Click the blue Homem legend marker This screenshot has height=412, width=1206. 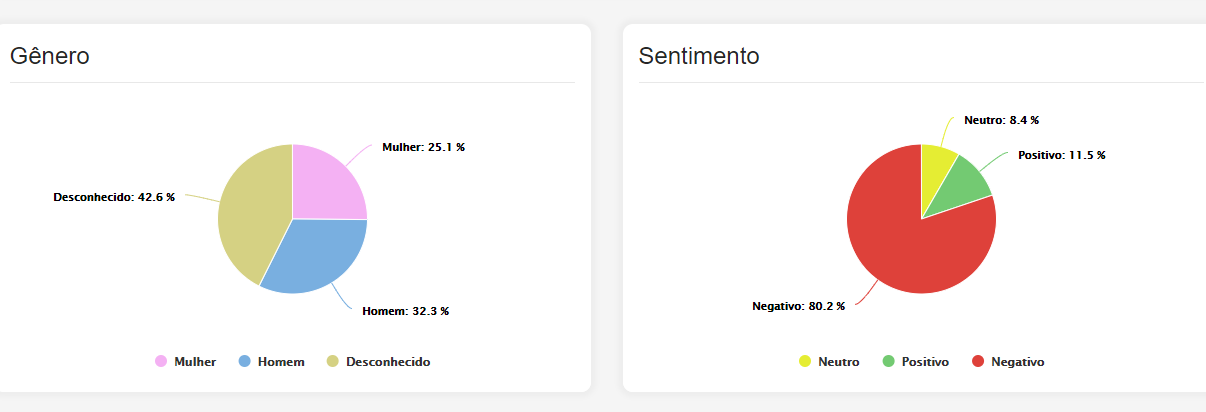(x=244, y=361)
